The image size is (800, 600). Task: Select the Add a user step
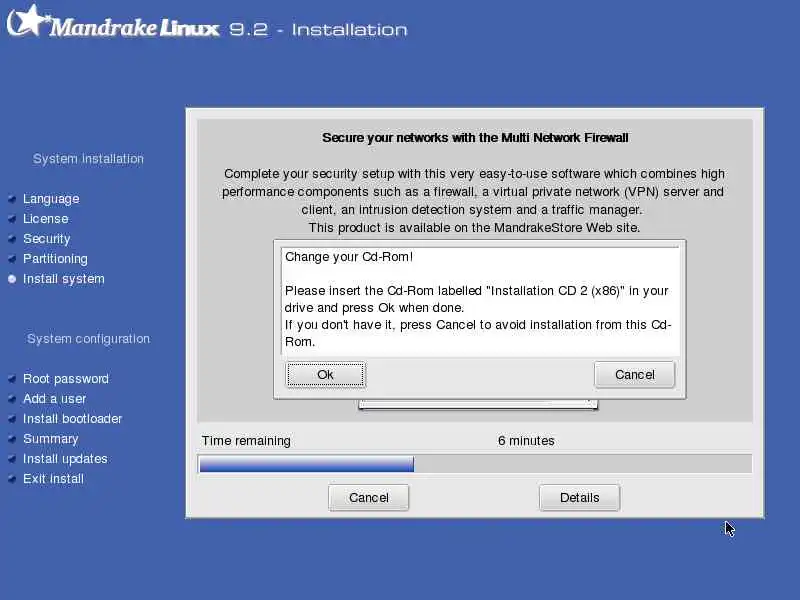[55, 398]
